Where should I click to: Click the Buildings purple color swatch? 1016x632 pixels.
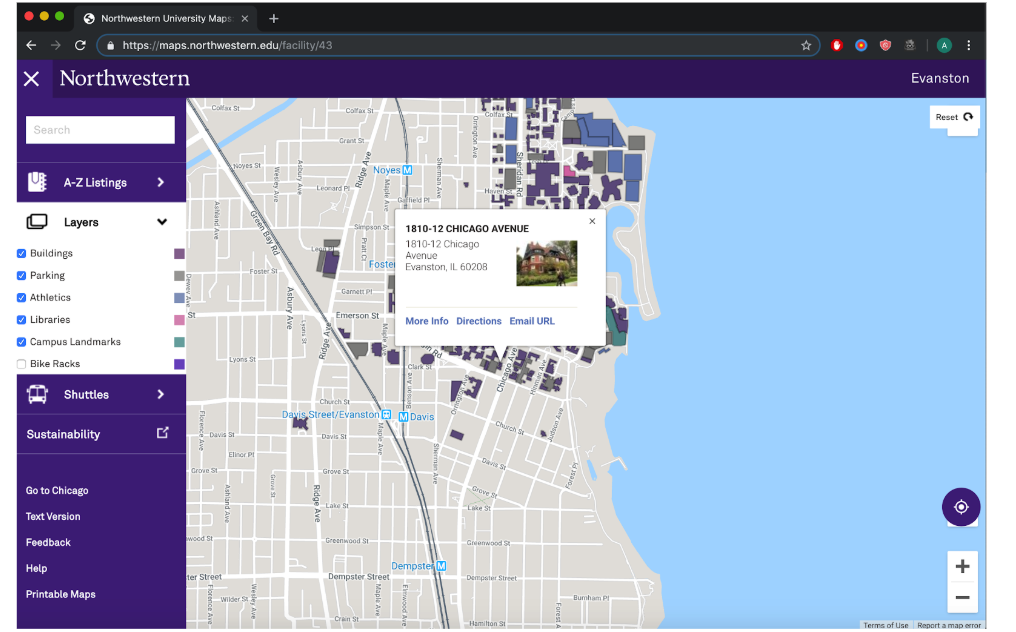[179, 253]
